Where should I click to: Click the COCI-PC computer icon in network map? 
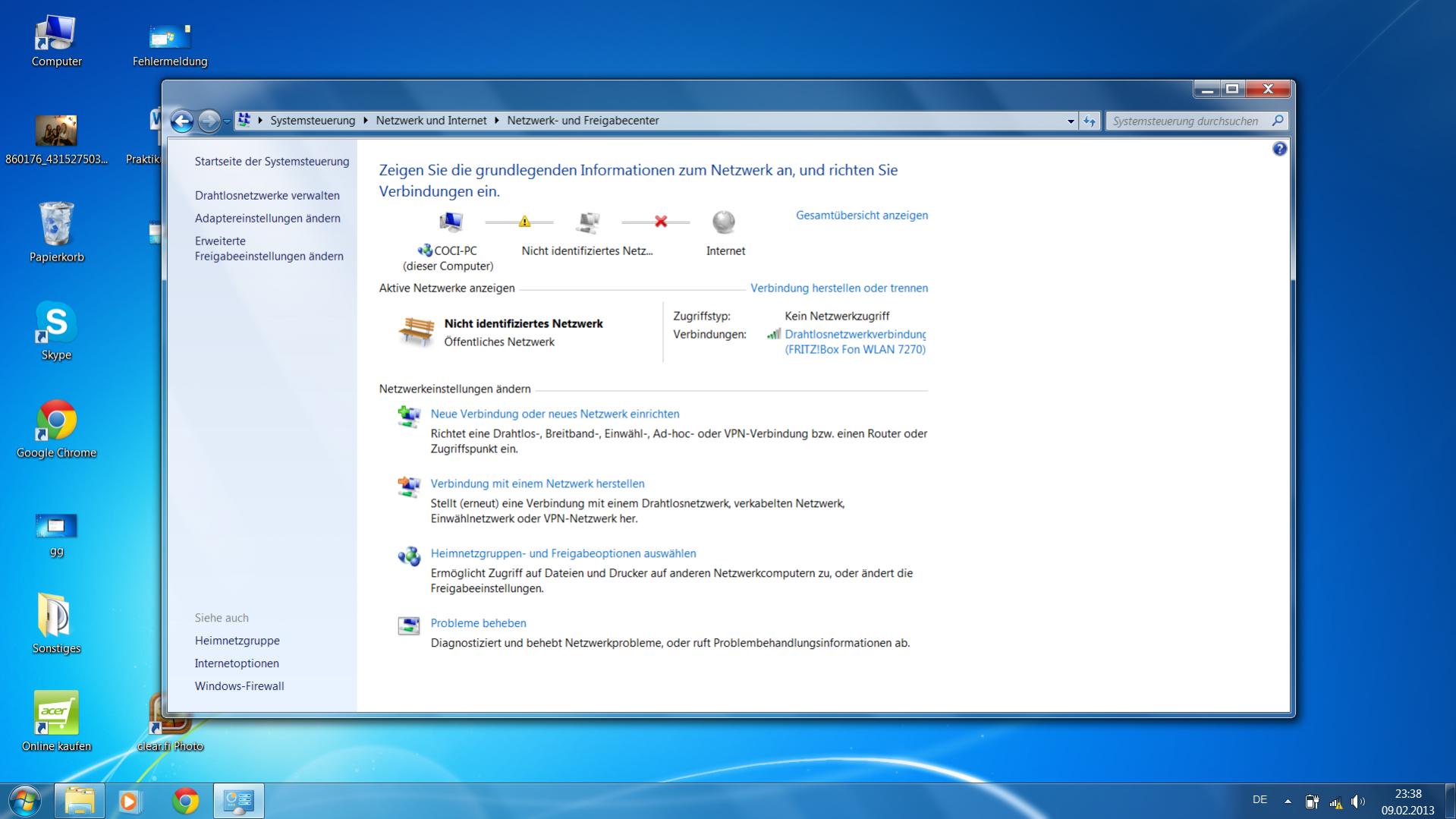(451, 222)
